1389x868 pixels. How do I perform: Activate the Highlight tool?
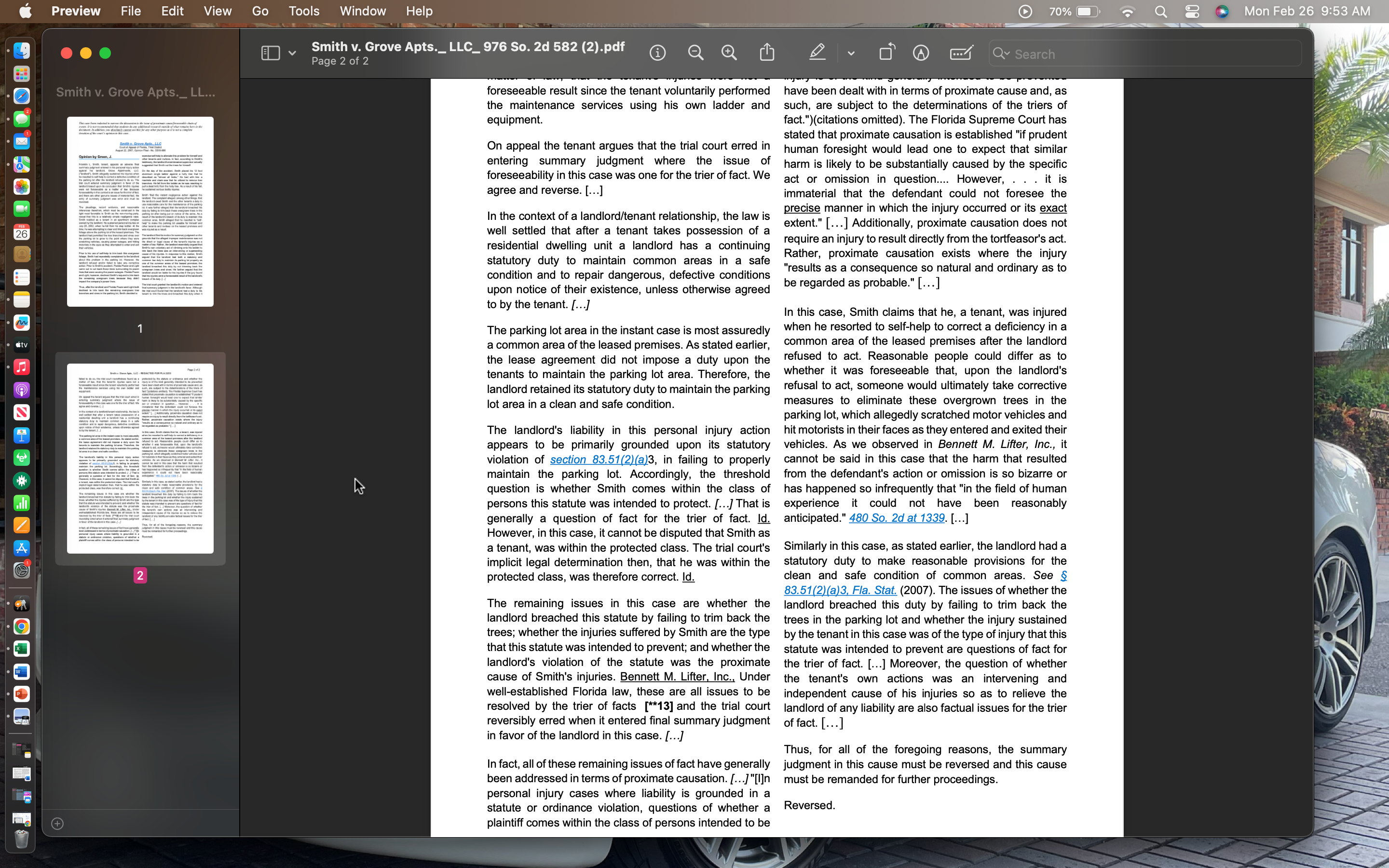click(817, 52)
